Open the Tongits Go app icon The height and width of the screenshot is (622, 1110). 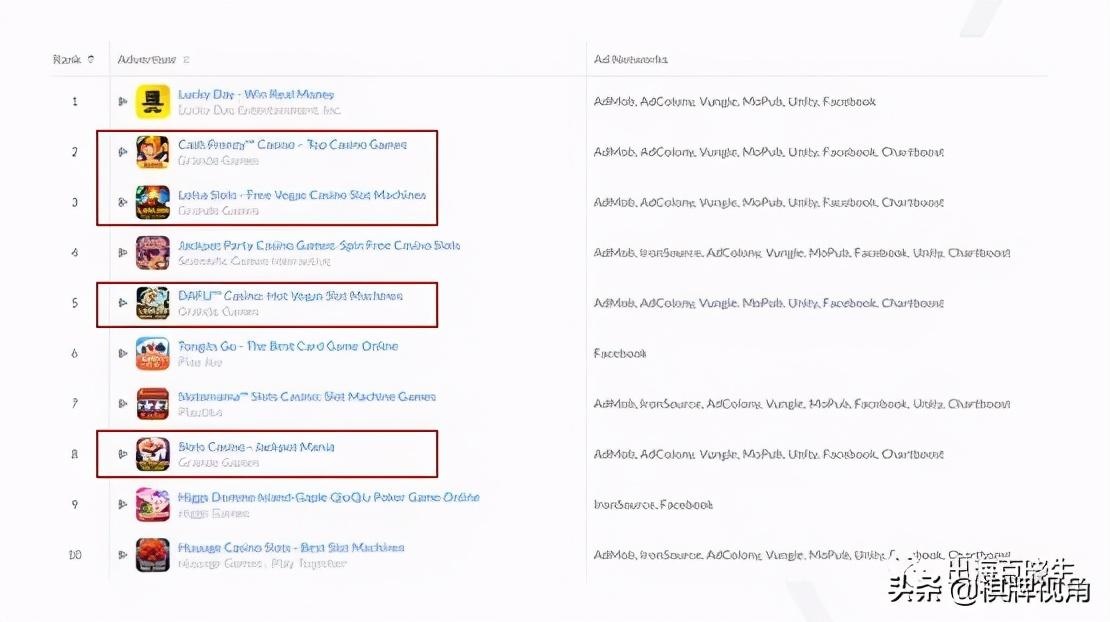point(153,353)
